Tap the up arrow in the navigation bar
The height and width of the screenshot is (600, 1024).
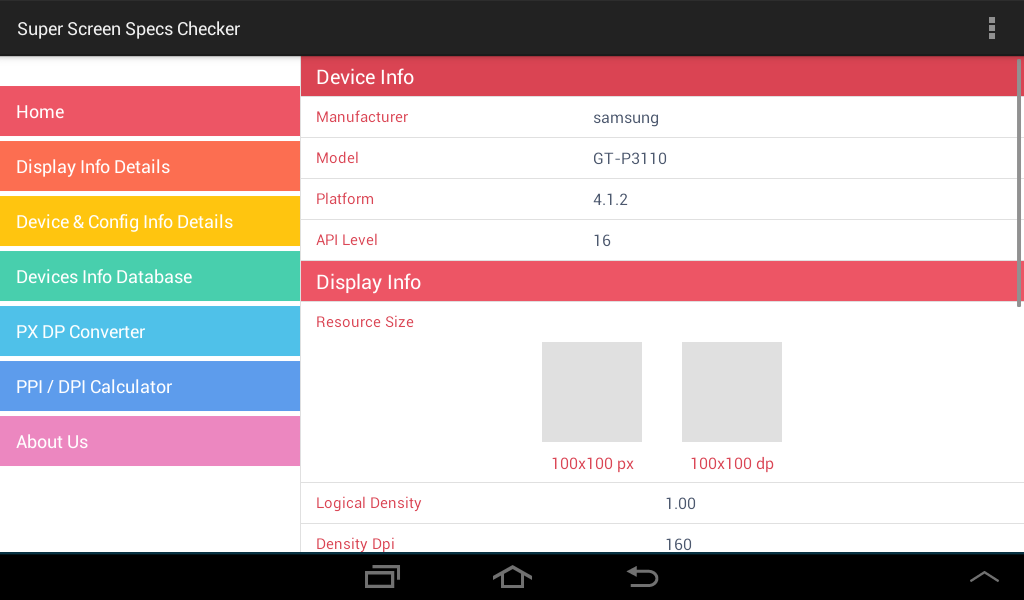984,576
